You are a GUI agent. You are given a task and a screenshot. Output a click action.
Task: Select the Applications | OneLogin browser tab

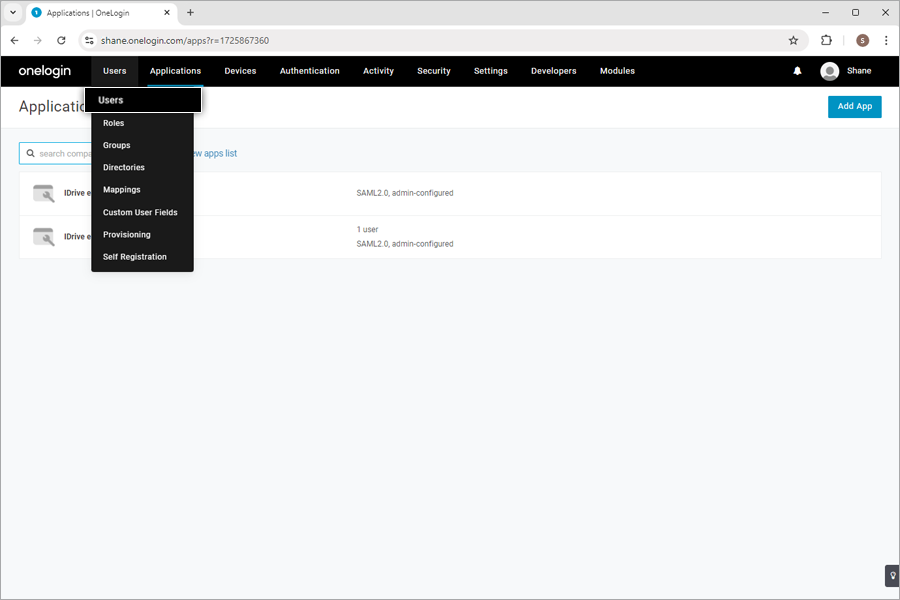click(x=102, y=13)
